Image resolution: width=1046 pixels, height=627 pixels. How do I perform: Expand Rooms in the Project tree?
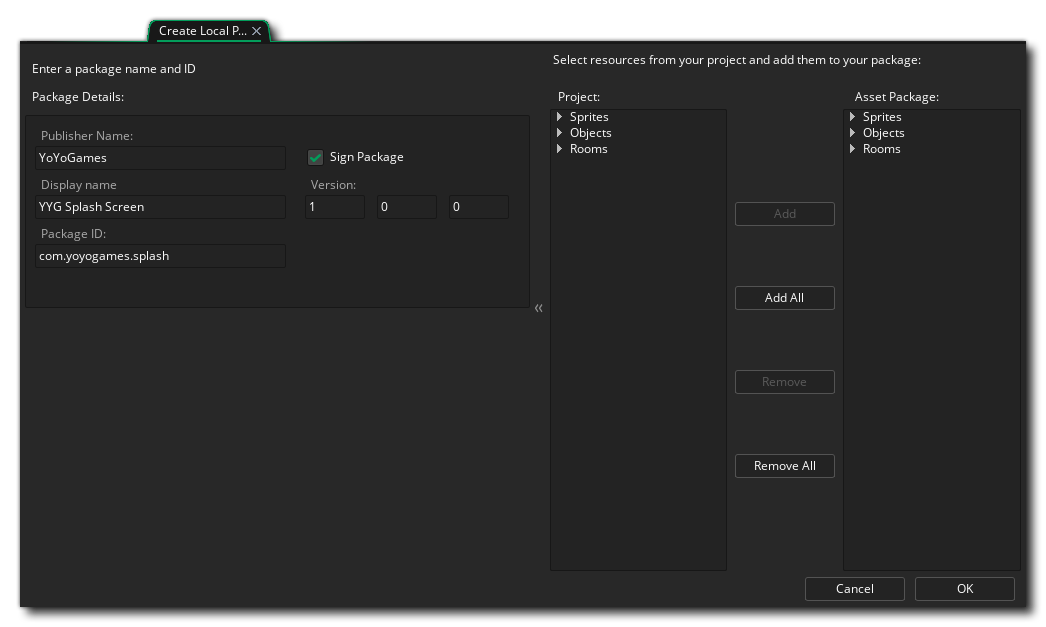559,148
